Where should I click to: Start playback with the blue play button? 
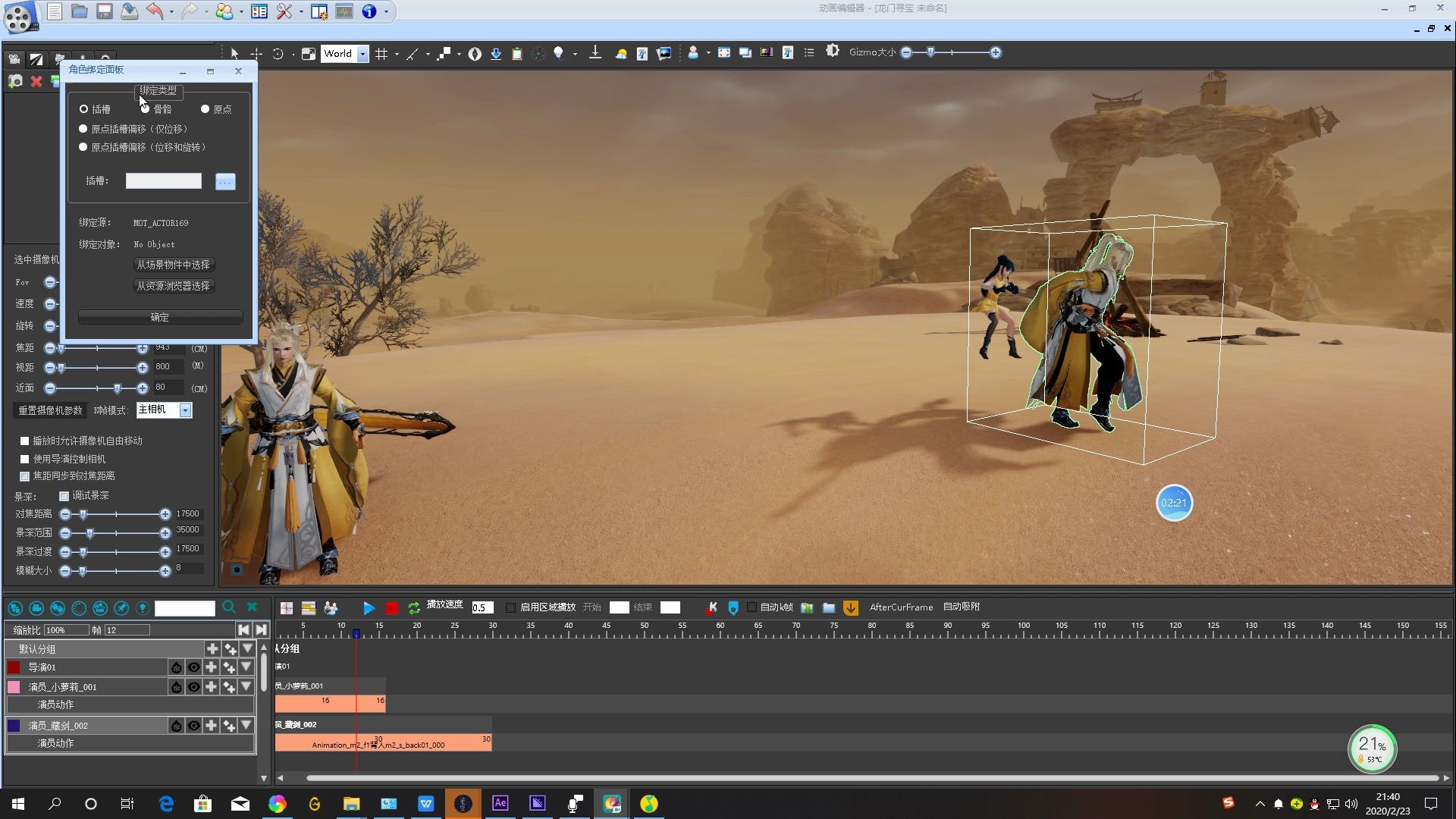tap(369, 608)
